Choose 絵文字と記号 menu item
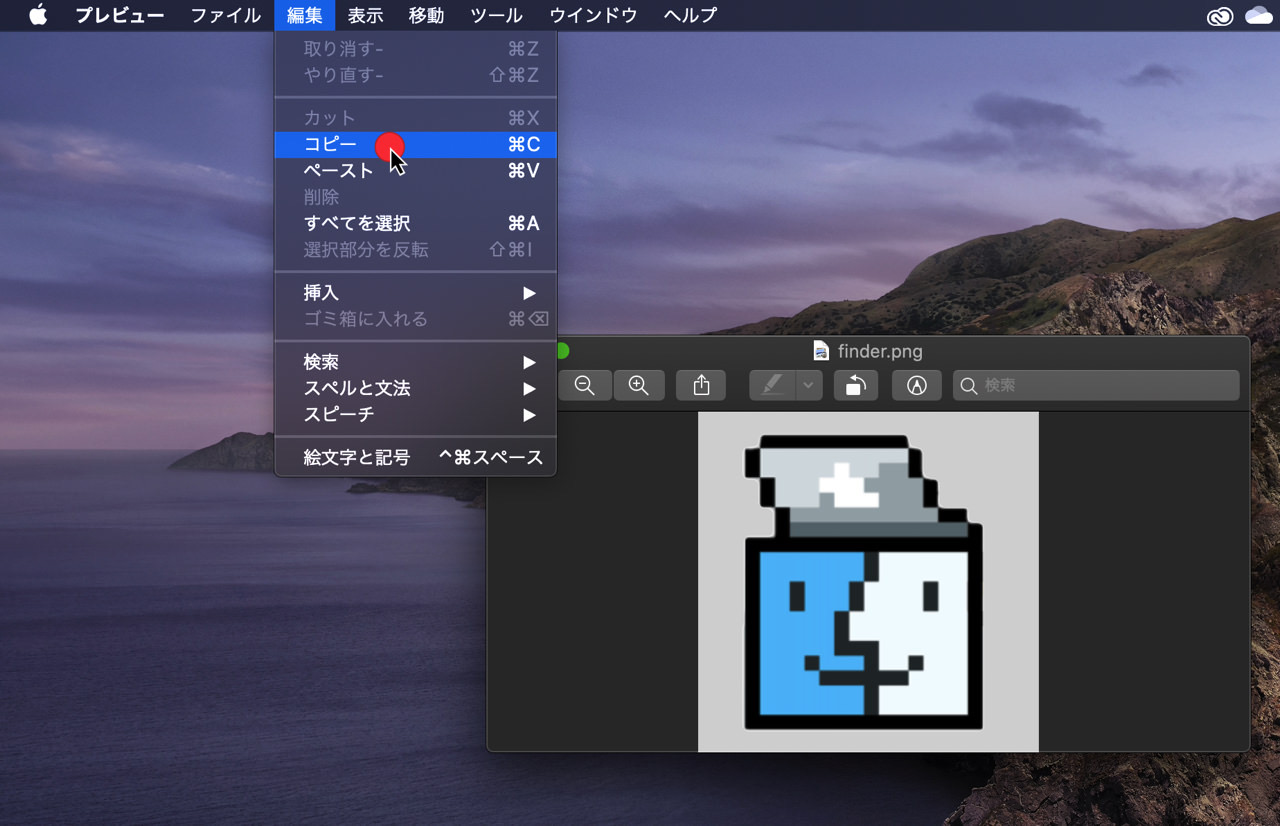Screen dimensions: 1280x826 pos(416,458)
